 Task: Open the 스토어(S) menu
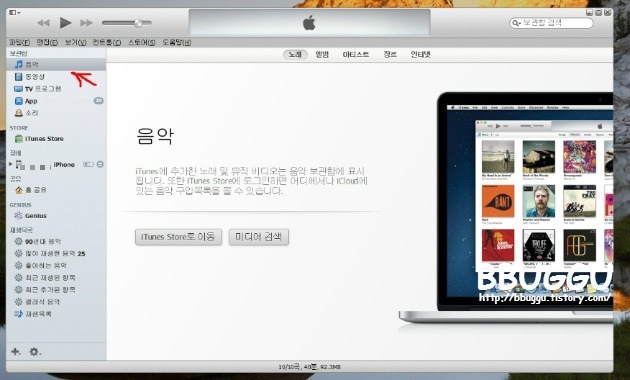(141, 42)
